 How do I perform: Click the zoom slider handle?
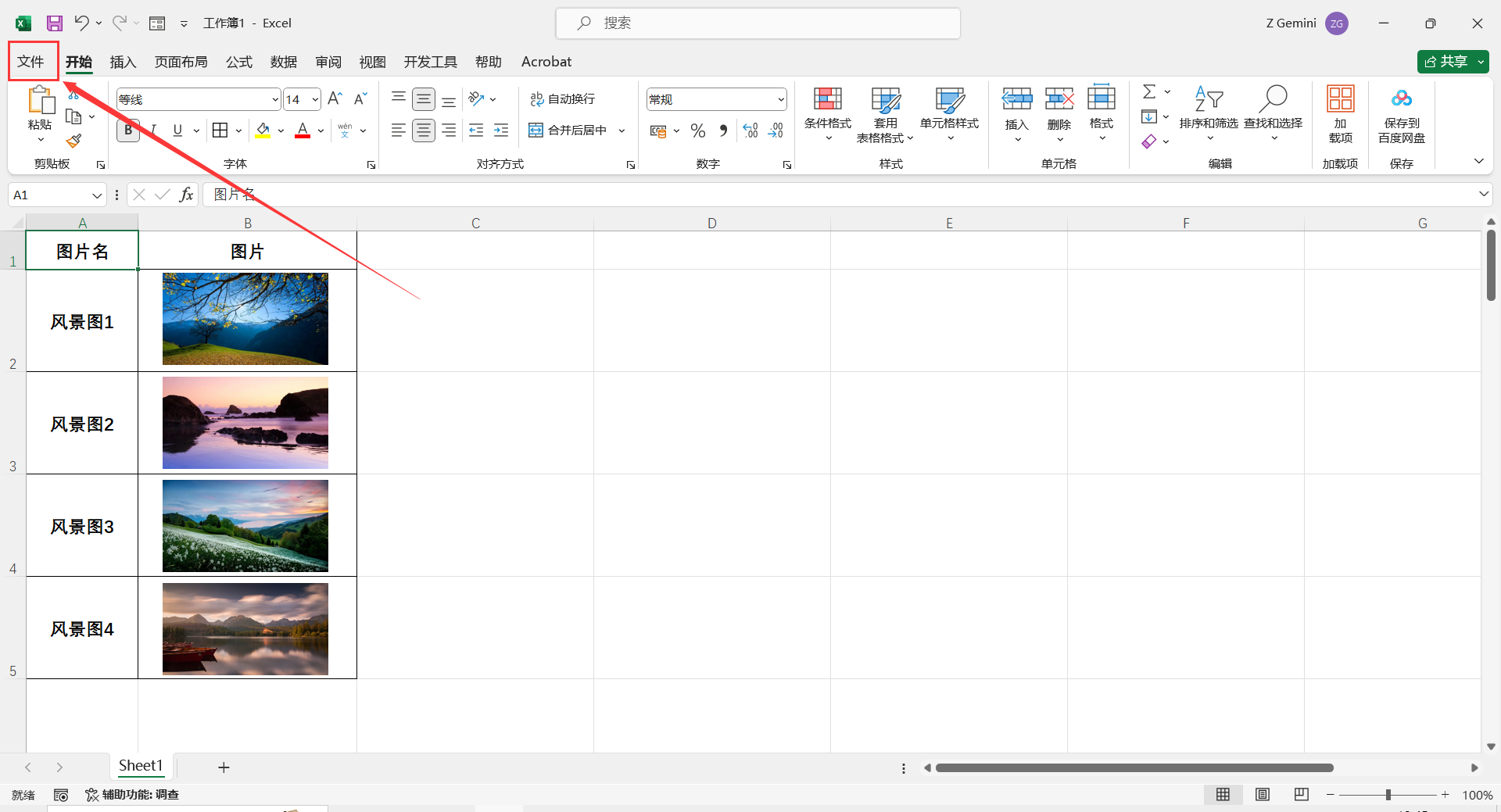1388,795
